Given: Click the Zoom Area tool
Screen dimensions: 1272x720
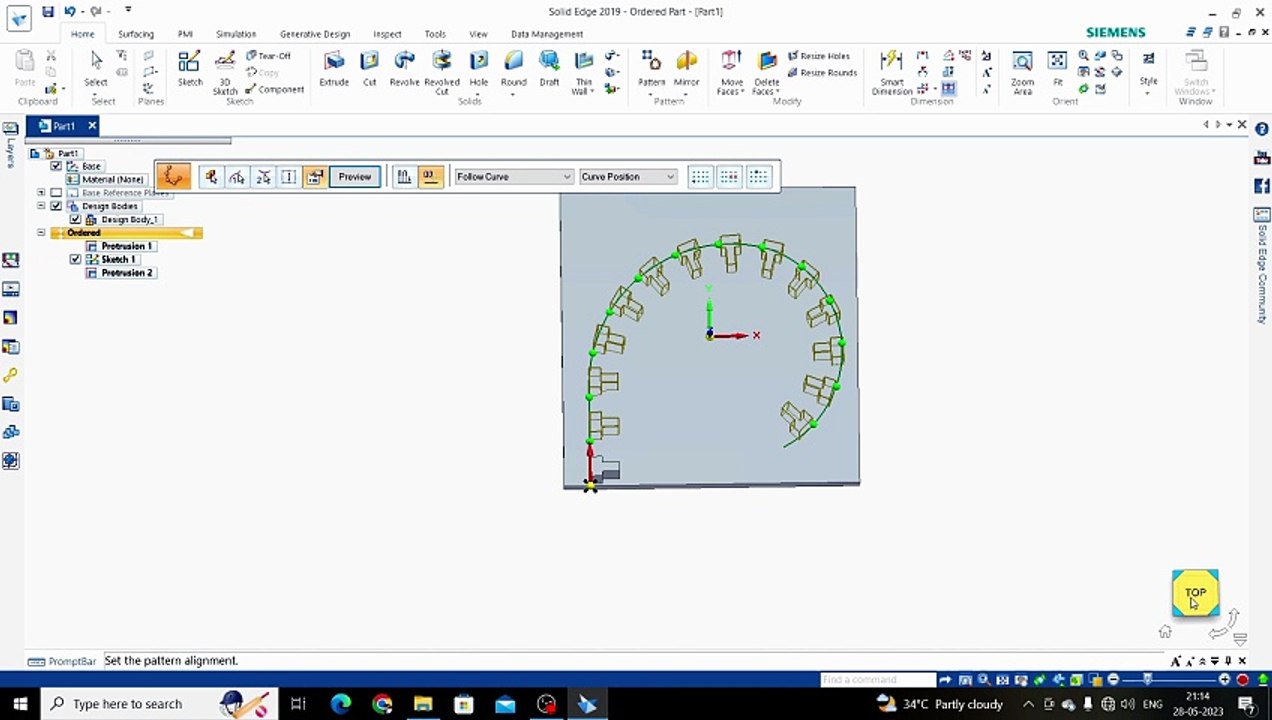Looking at the screenshot, I should click(1022, 72).
